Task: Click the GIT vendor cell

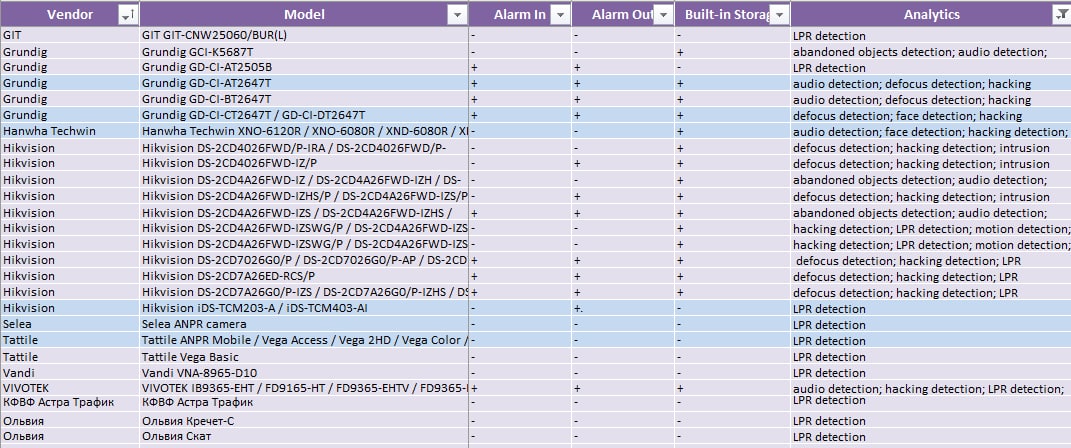Action: click(70, 36)
